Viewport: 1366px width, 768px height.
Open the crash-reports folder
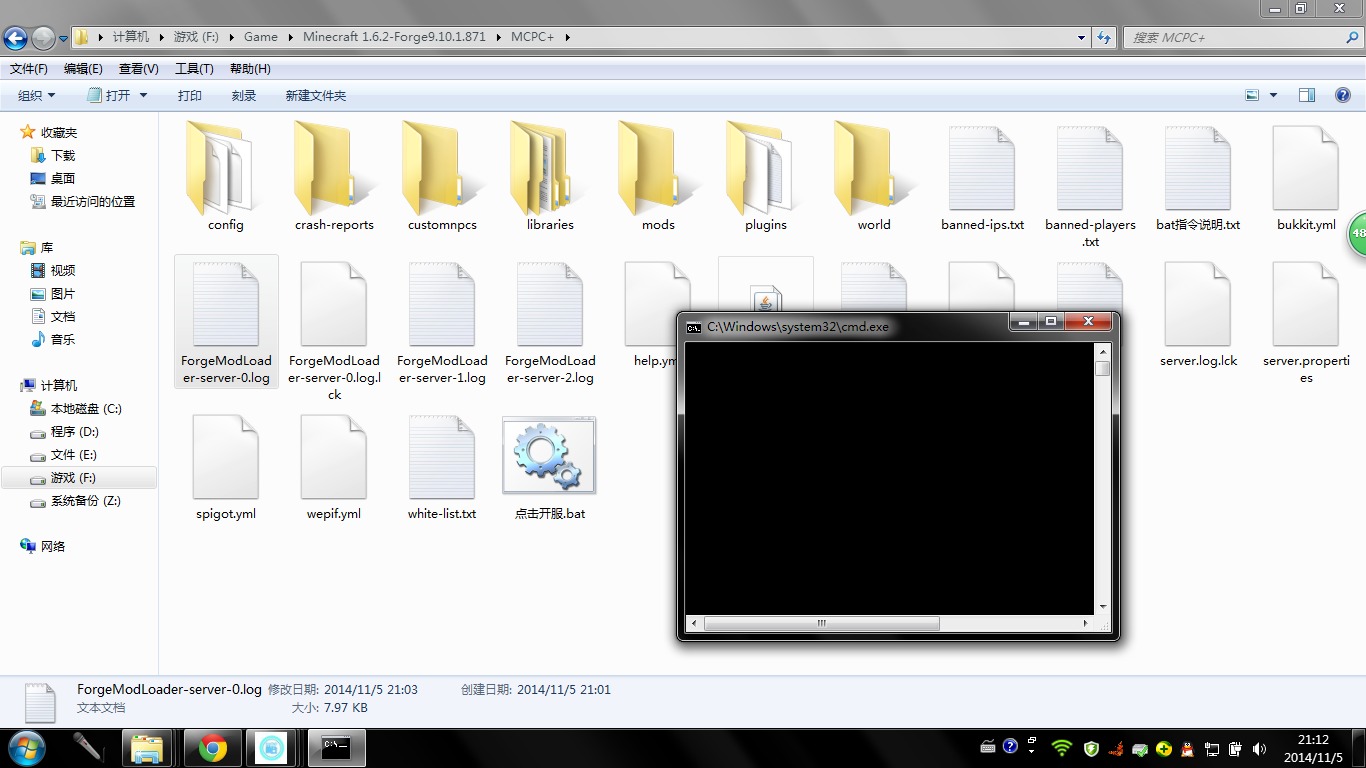click(x=334, y=176)
